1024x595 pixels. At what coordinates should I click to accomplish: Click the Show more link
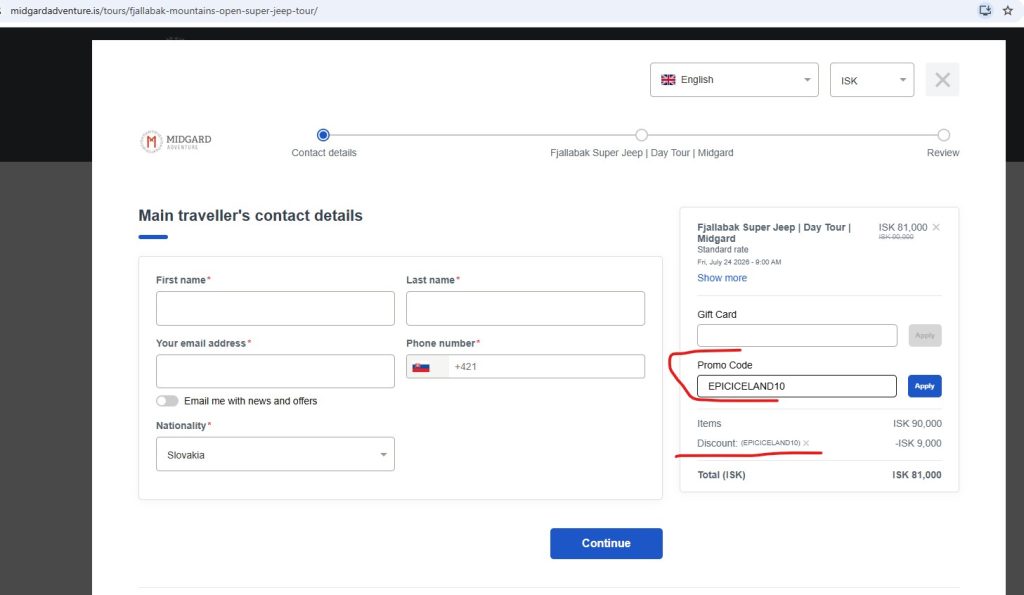pyautogui.click(x=722, y=278)
